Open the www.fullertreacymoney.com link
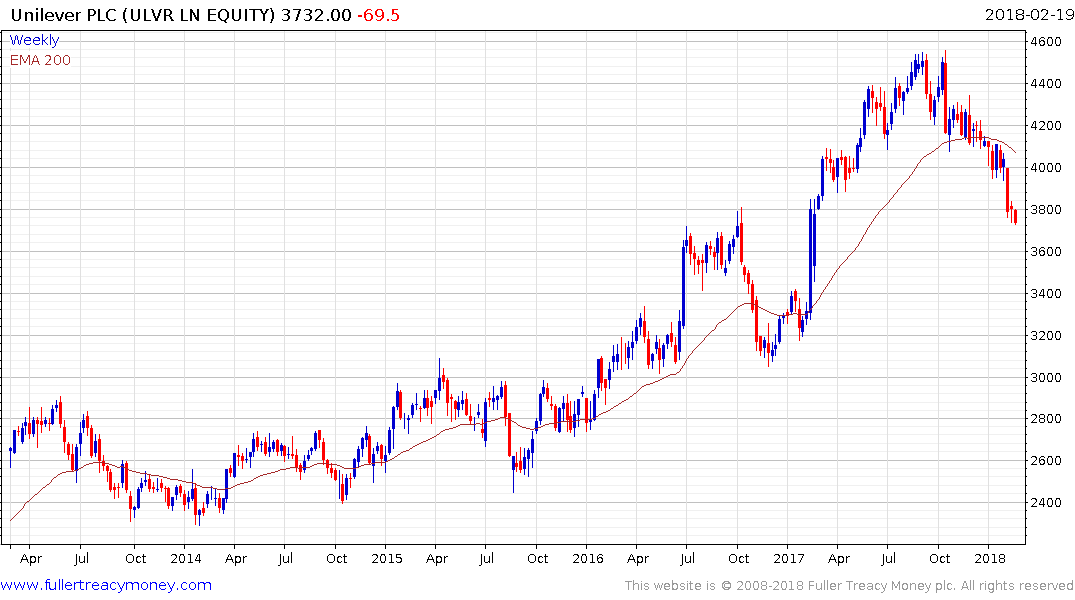The image size is (1075, 600). (x=106, y=585)
